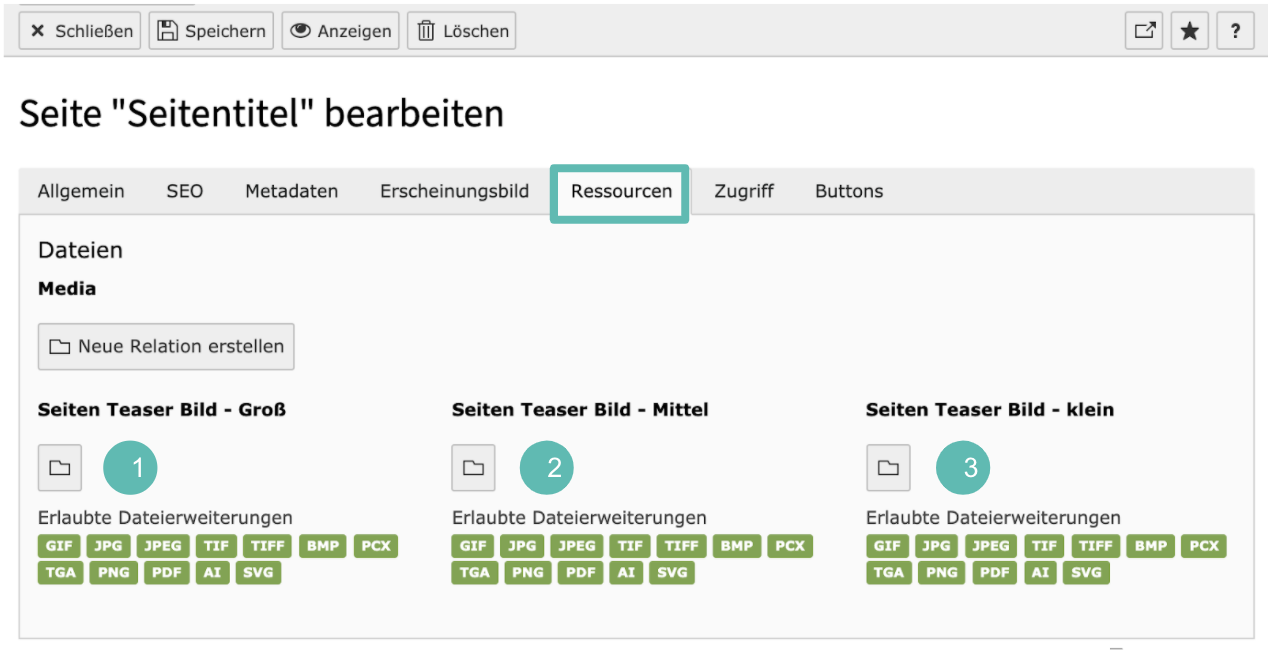View page with Anzeigen button

pyautogui.click(x=340, y=31)
